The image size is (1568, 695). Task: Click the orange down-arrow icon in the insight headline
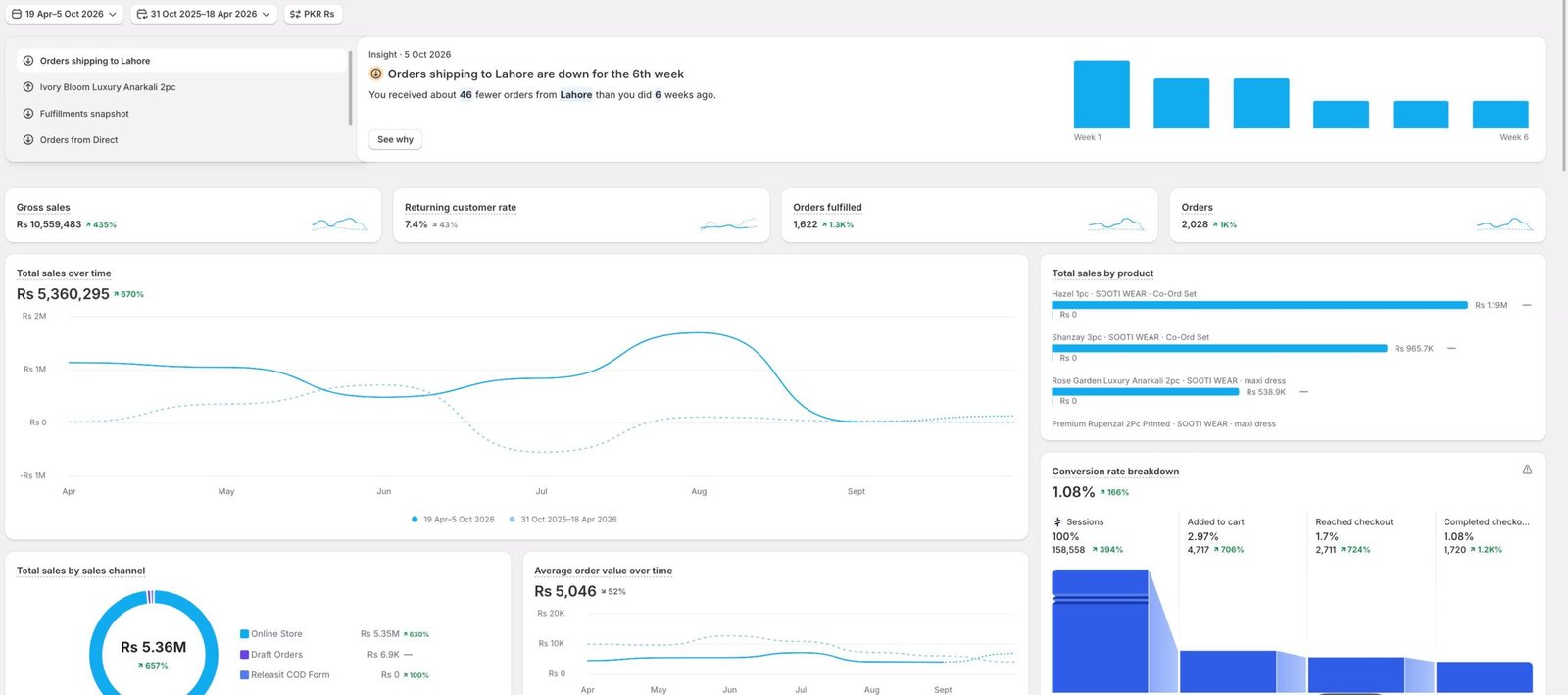tap(375, 74)
